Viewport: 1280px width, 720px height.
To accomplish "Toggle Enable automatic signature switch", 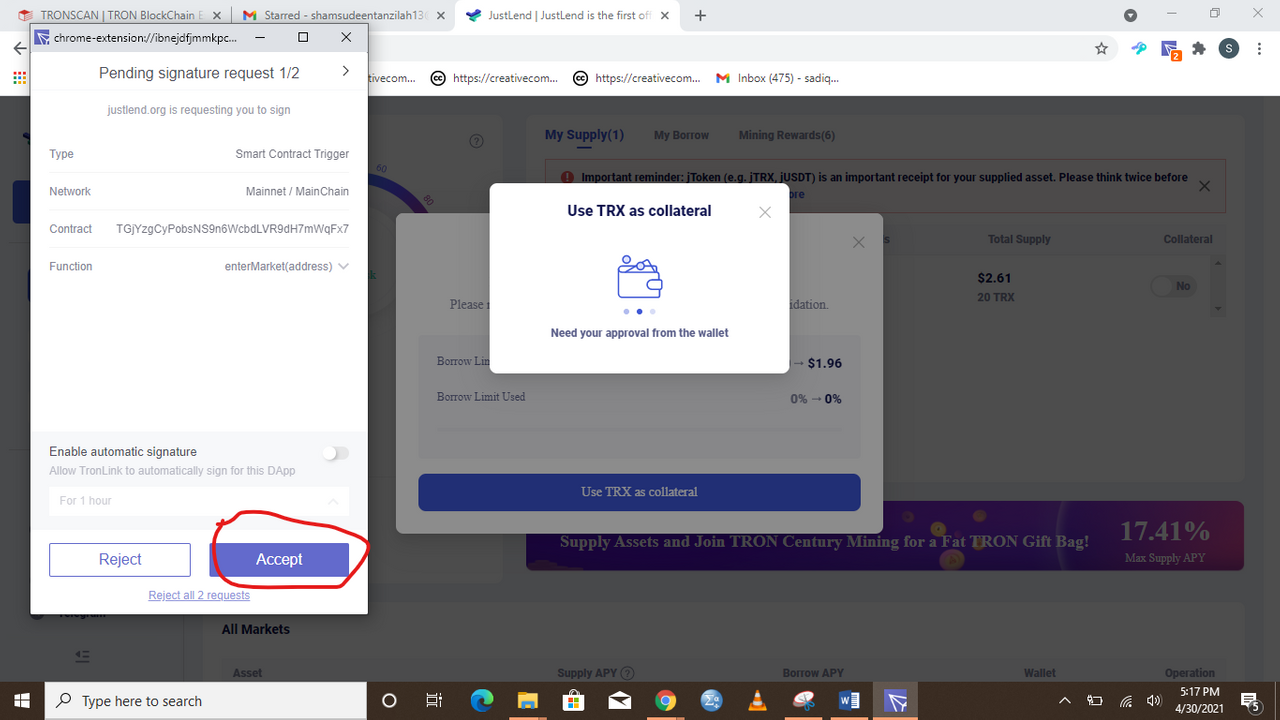I will 336,453.
